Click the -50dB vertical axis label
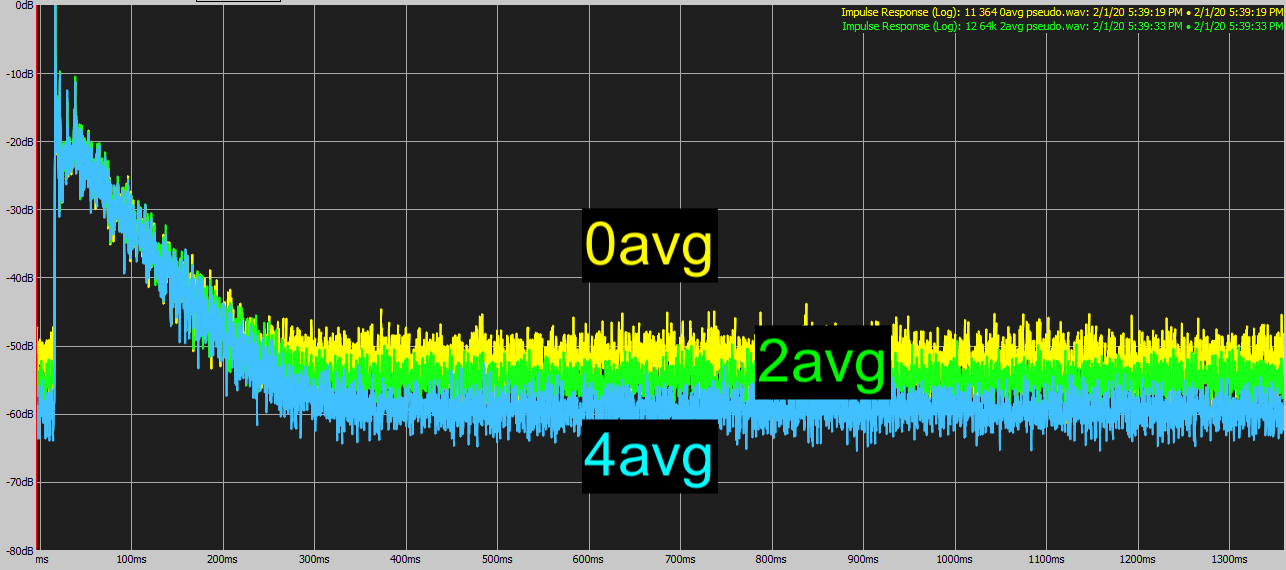Viewport: 1286px width, 570px height. point(20,346)
